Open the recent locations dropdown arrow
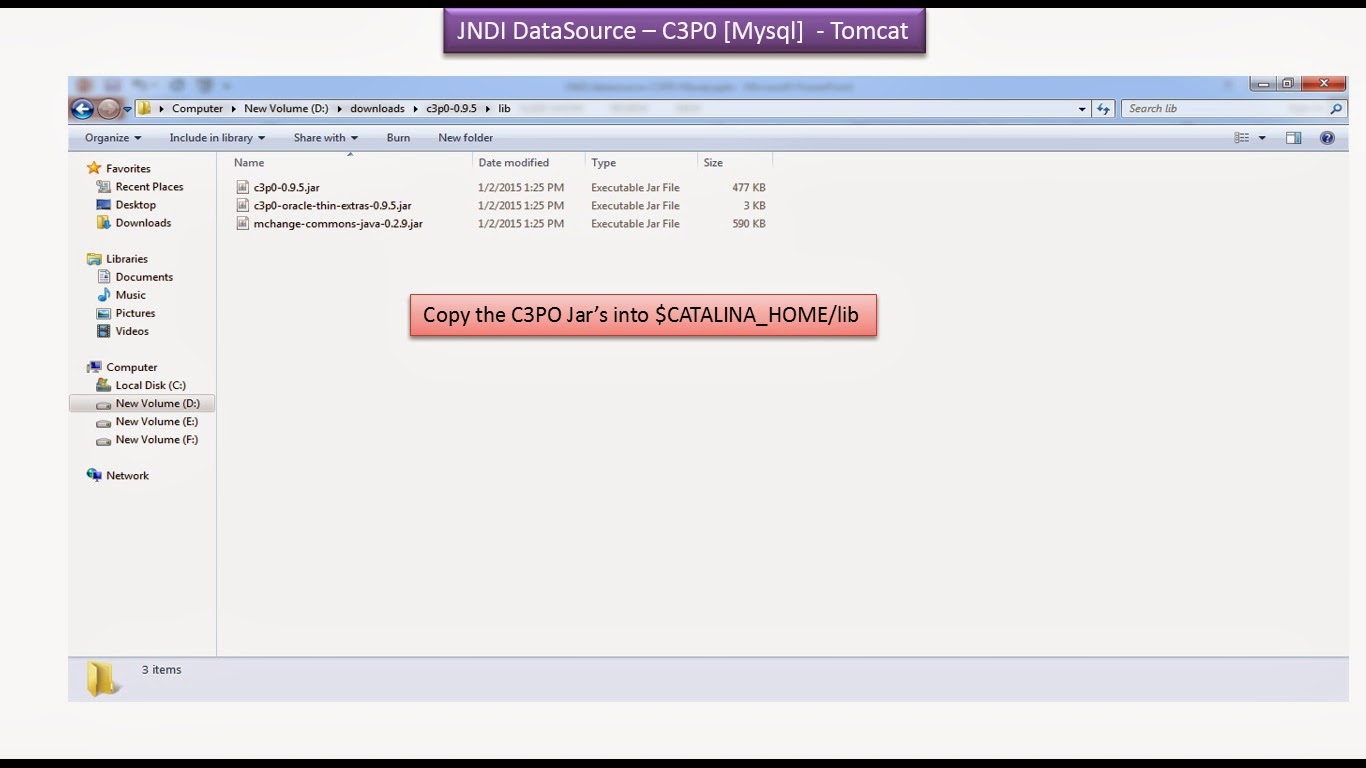This screenshot has height=768, width=1366. coord(127,109)
